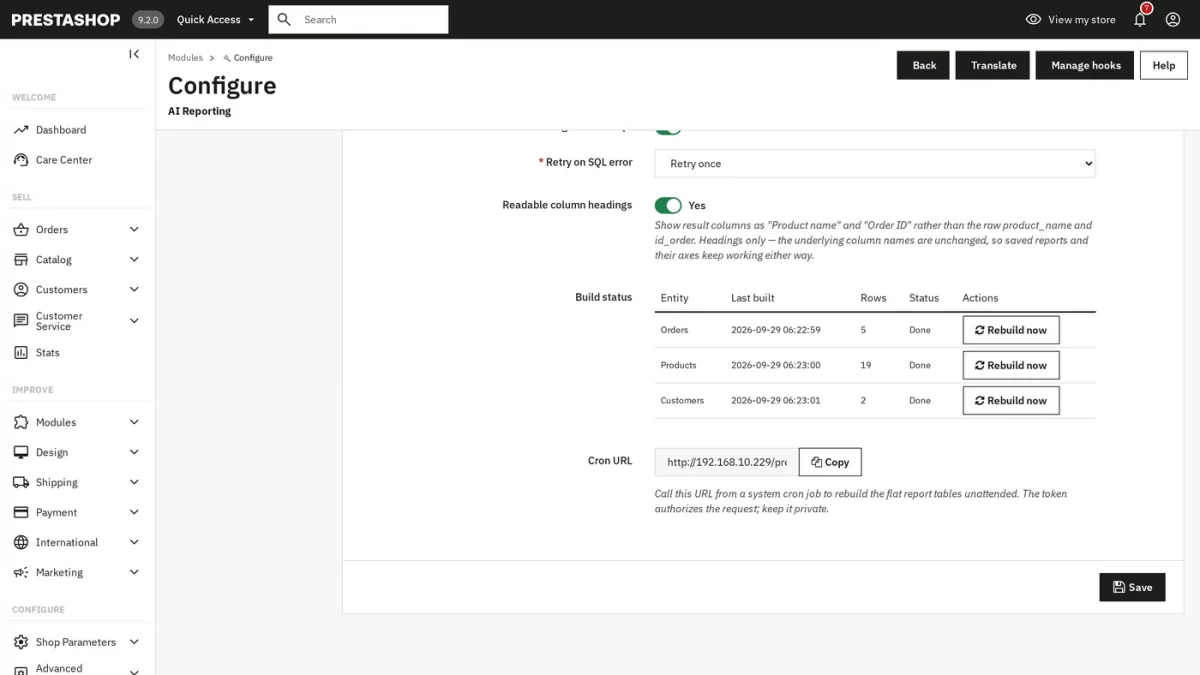Screen dimensions: 1200x675
Task: Click Products last built timestamp 06:23:00
Action: tap(775, 365)
